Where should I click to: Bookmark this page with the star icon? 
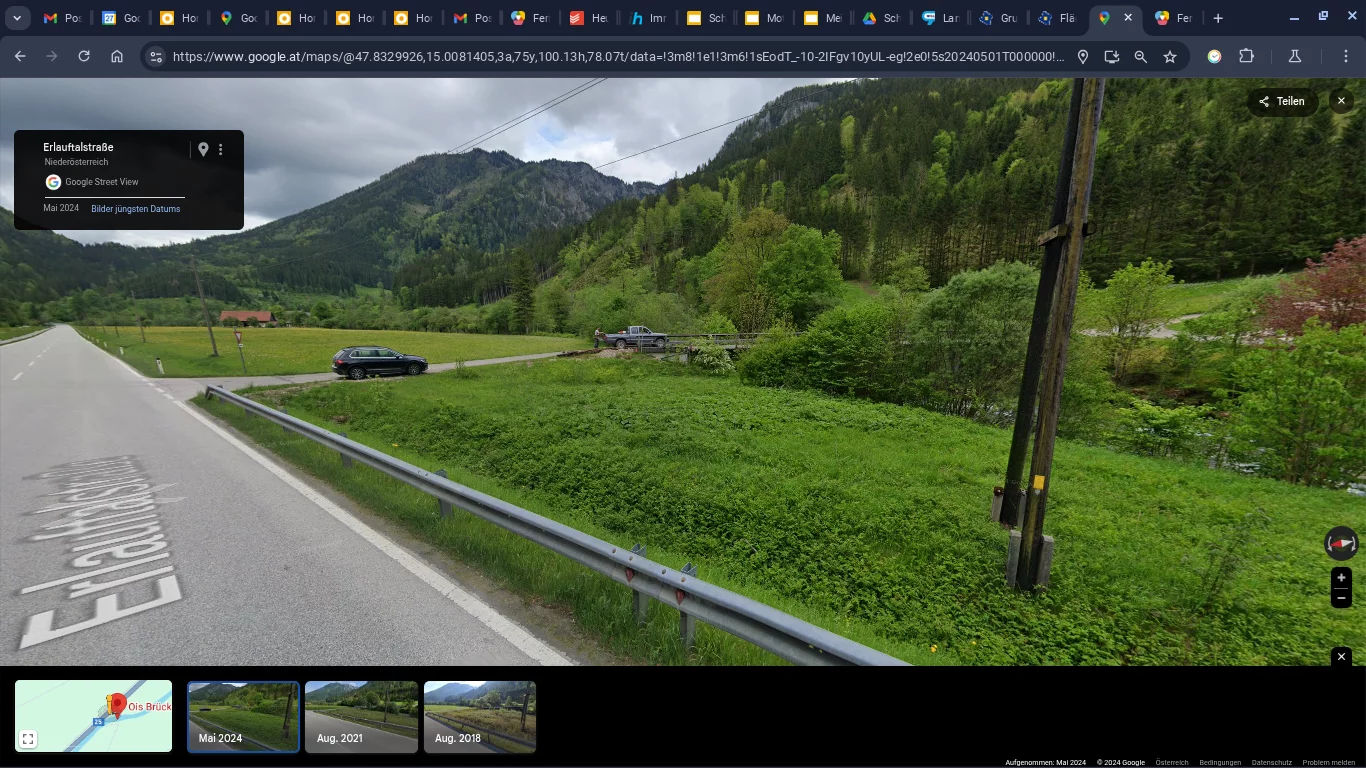point(1170,57)
